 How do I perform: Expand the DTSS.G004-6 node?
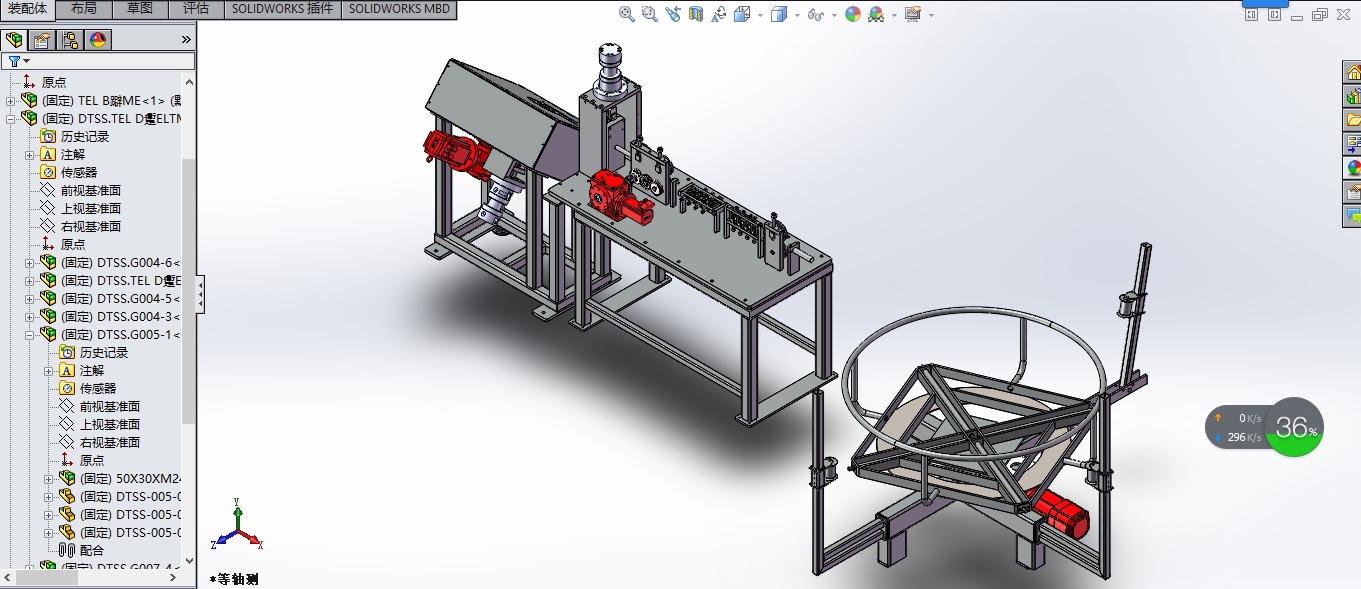coord(30,263)
